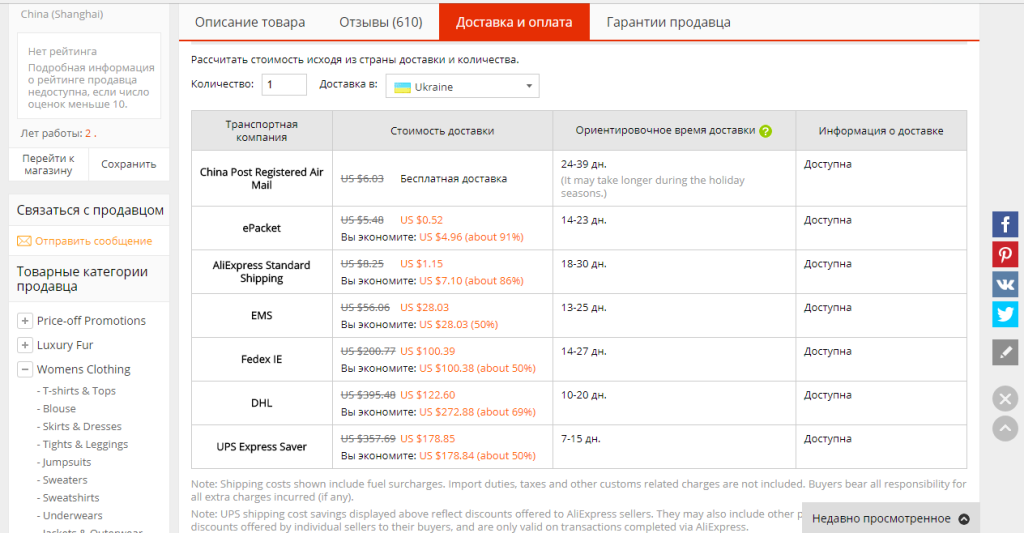Click delivery time 7-15 дн.
The height and width of the screenshot is (533, 1024).
[x=581, y=439]
